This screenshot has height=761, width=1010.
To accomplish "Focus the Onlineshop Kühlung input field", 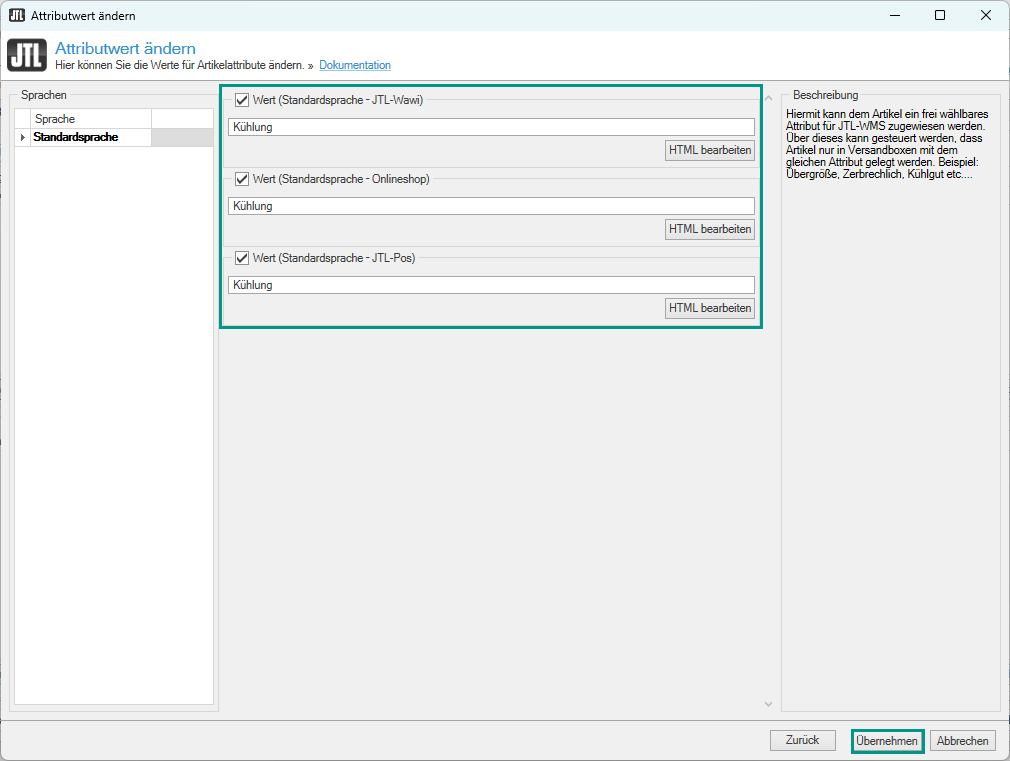I will coord(490,206).
